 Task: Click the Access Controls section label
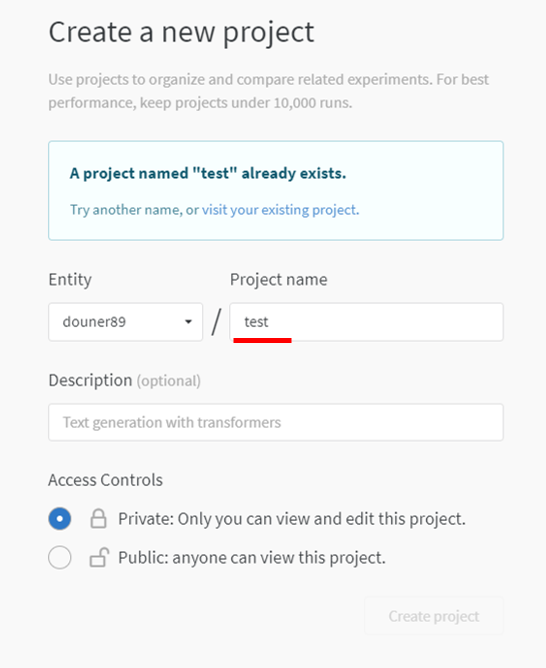[x=105, y=480]
